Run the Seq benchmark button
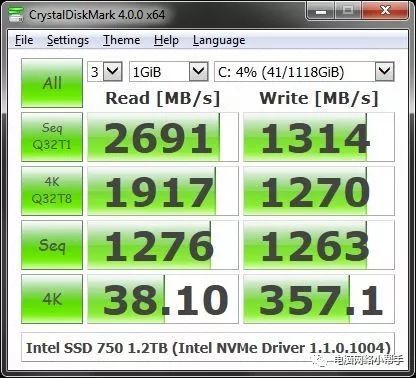The height and width of the screenshot is (378, 416). [x=52, y=245]
